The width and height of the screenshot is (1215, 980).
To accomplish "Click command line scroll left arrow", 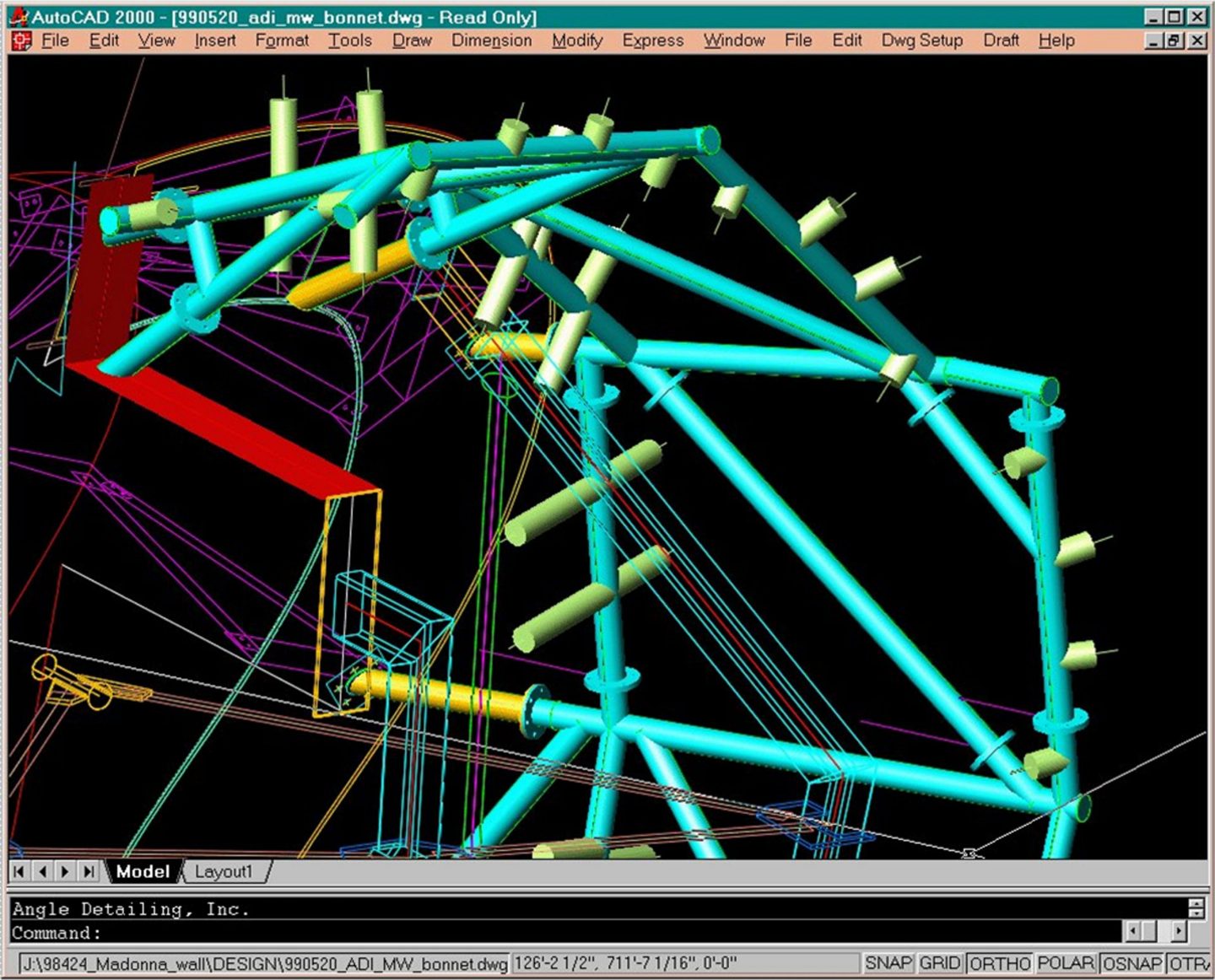I will coord(1135,932).
